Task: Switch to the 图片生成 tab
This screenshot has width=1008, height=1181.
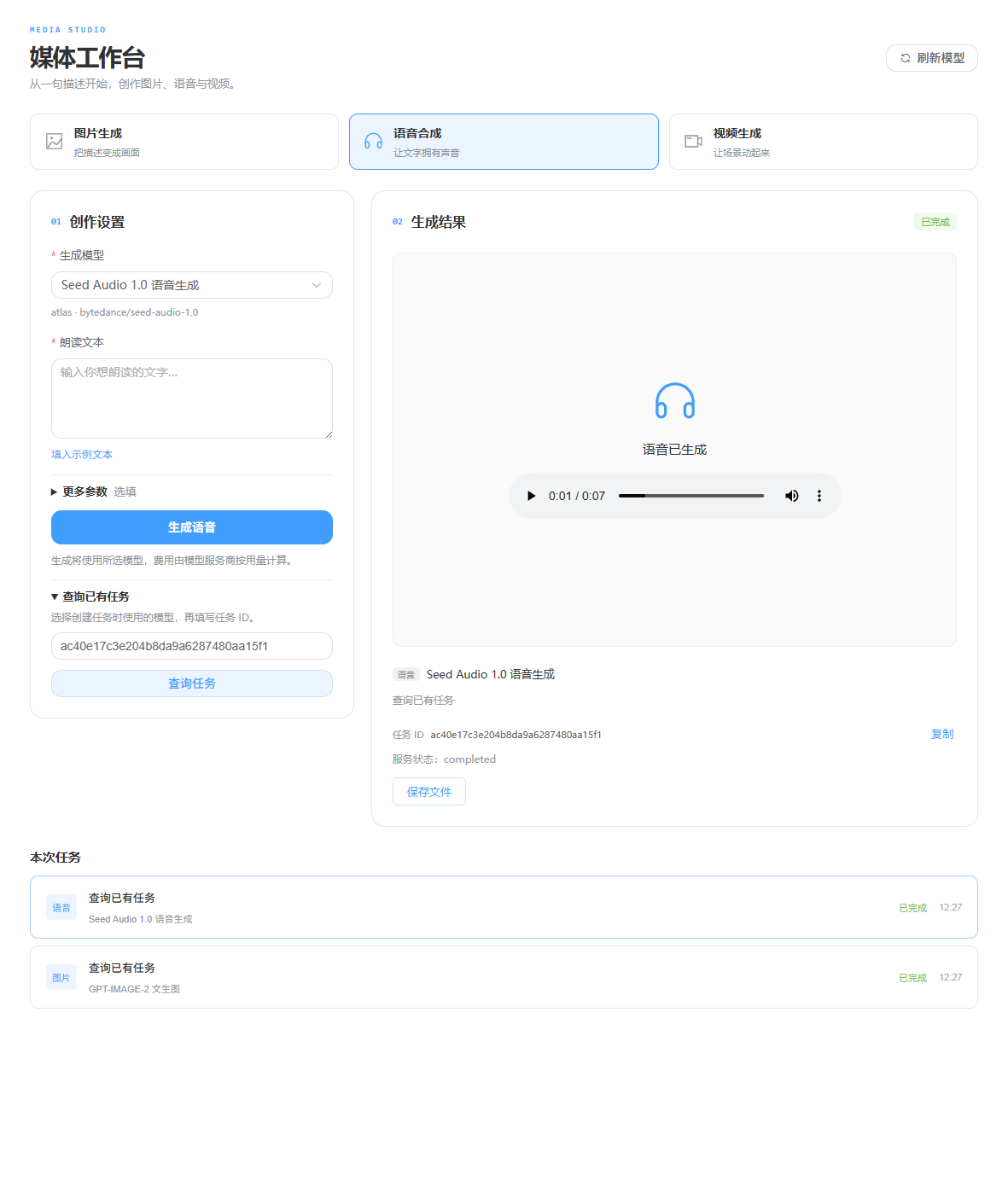Action: click(x=184, y=142)
